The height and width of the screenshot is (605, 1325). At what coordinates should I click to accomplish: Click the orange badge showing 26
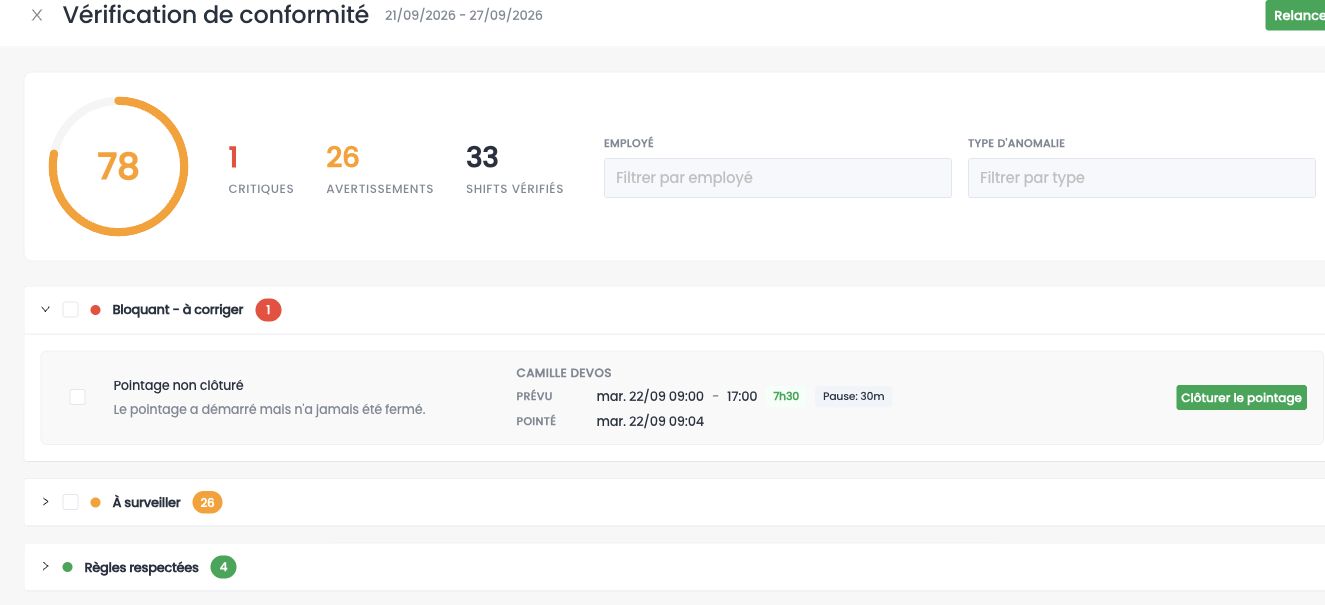207,502
